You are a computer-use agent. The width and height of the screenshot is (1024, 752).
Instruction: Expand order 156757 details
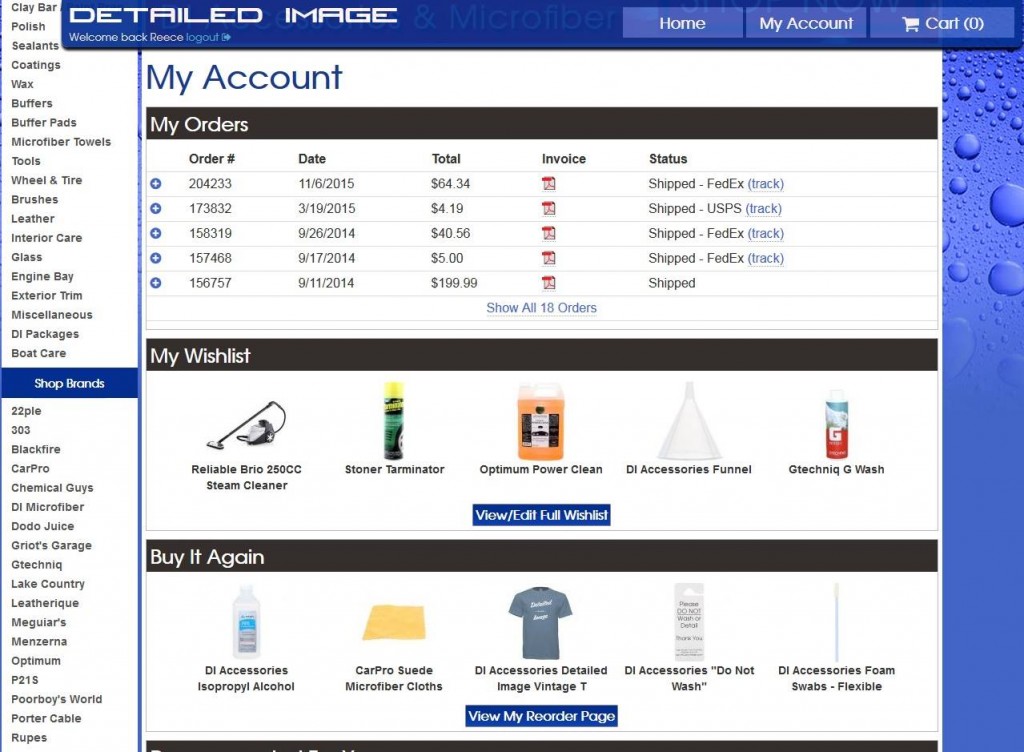click(156, 283)
